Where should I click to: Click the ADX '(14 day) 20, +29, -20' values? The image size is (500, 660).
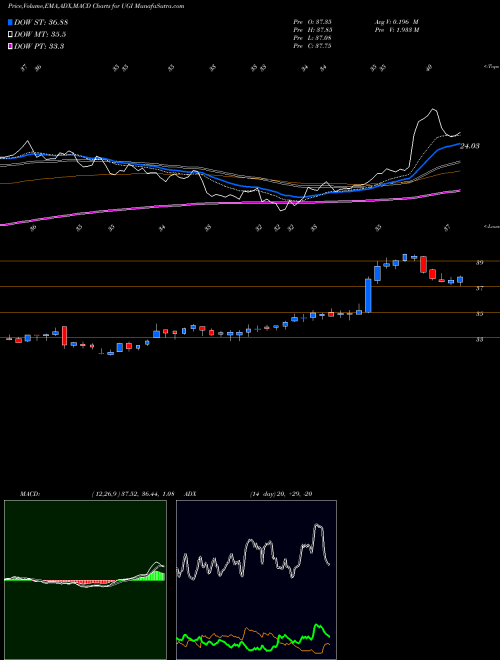pyautogui.click(x=281, y=494)
